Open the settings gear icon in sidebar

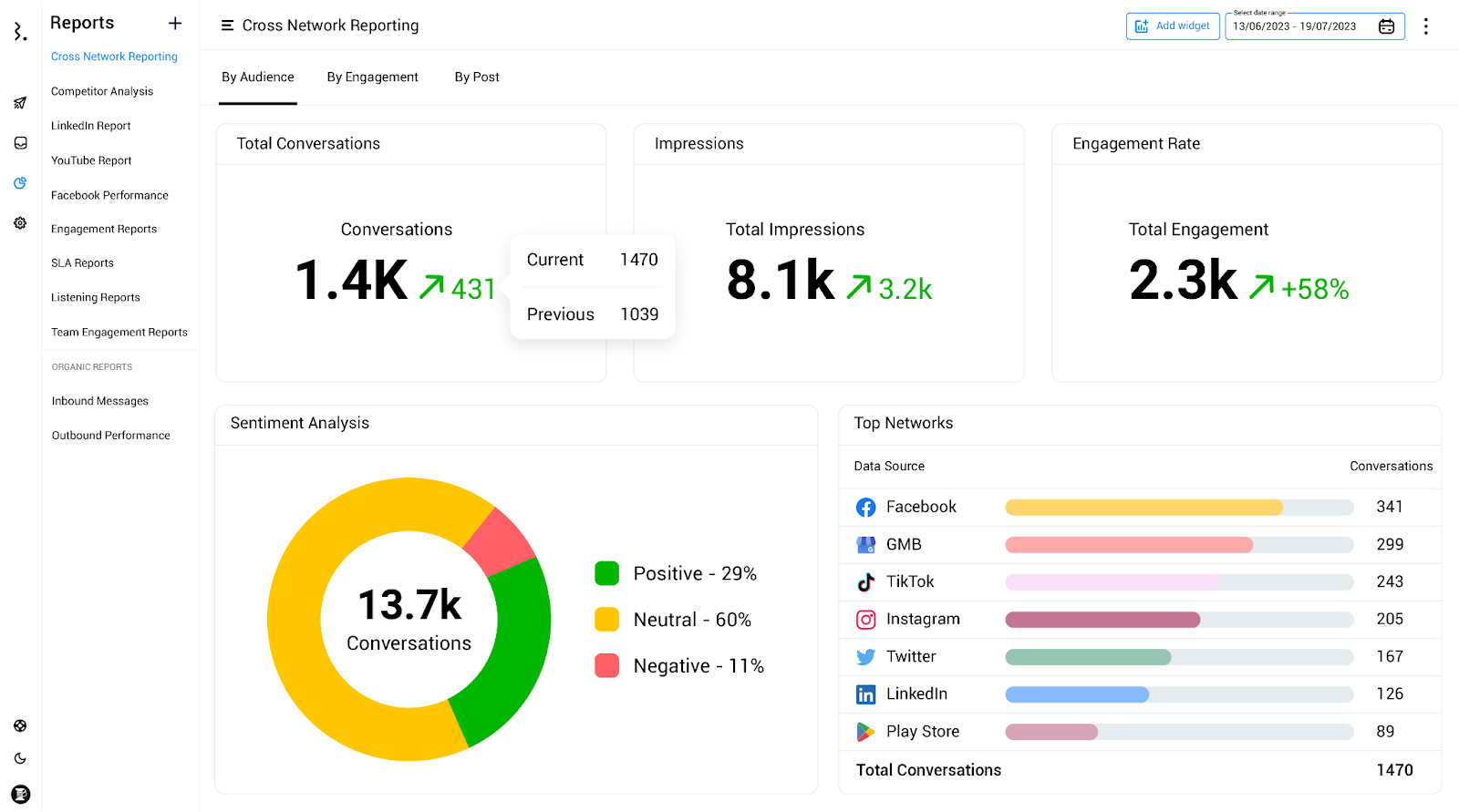coord(20,223)
